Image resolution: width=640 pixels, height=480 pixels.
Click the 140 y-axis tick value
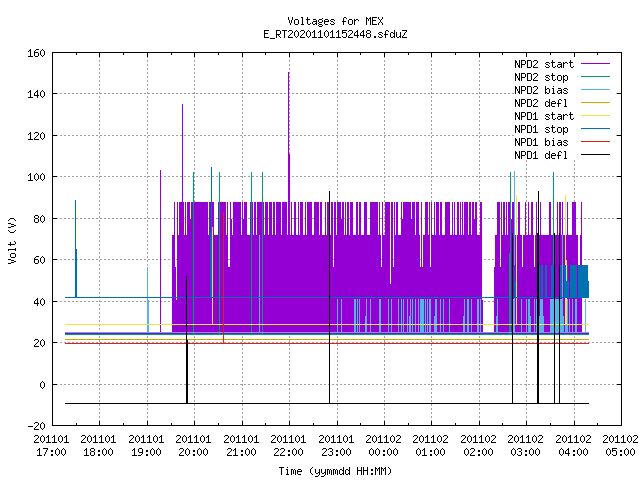(36, 94)
